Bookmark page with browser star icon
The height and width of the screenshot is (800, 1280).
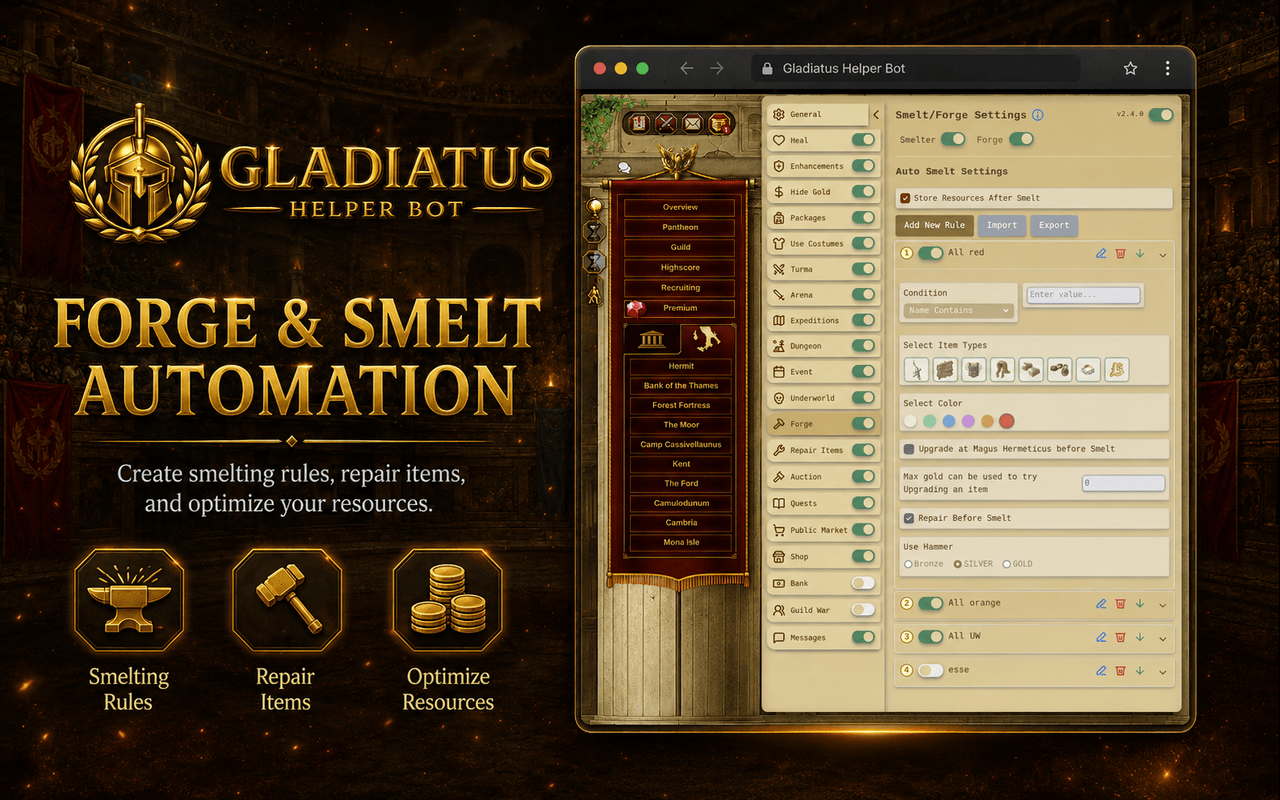(1130, 69)
